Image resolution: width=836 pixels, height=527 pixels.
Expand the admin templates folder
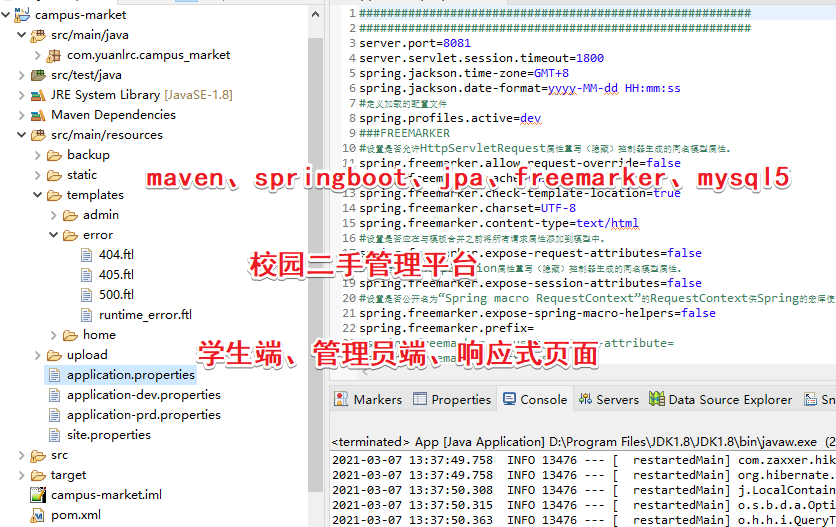53,215
